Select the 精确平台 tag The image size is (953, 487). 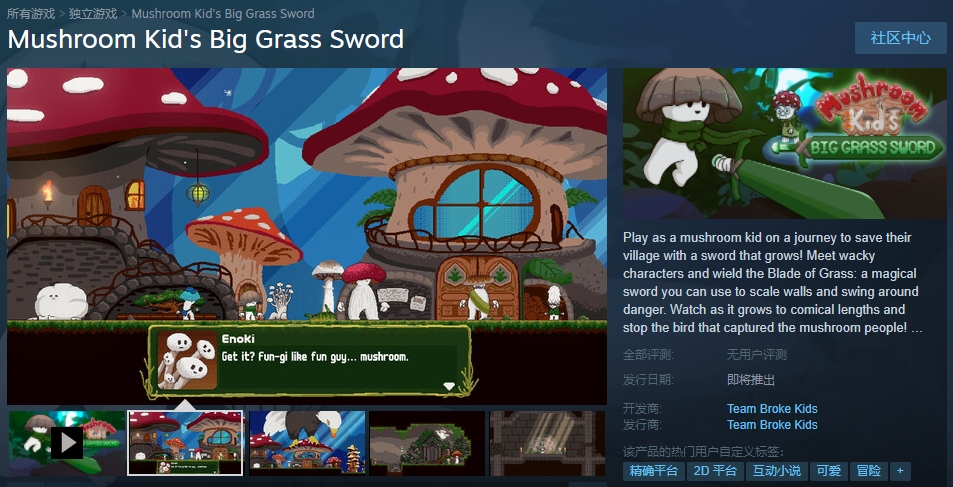(x=653, y=471)
